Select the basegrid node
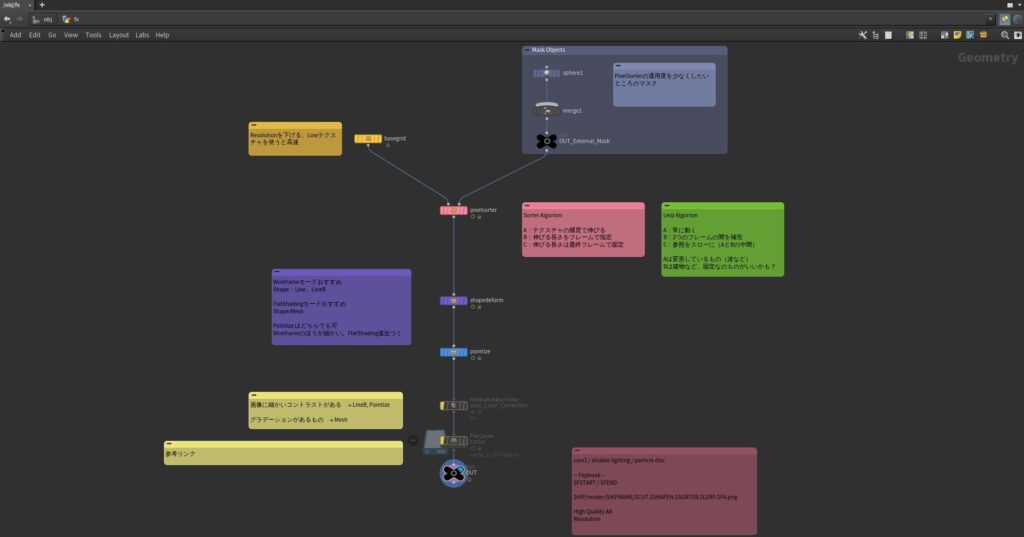1024x537 pixels. [x=368, y=139]
